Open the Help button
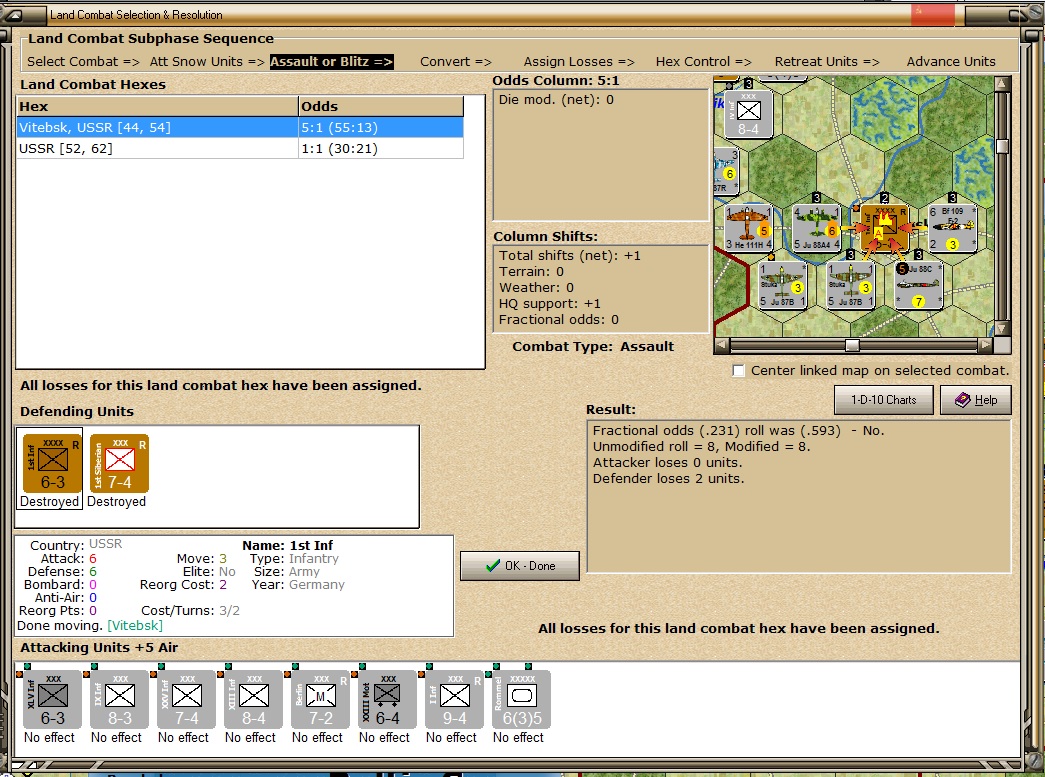This screenshot has height=777, width=1045. (x=976, y=400)
